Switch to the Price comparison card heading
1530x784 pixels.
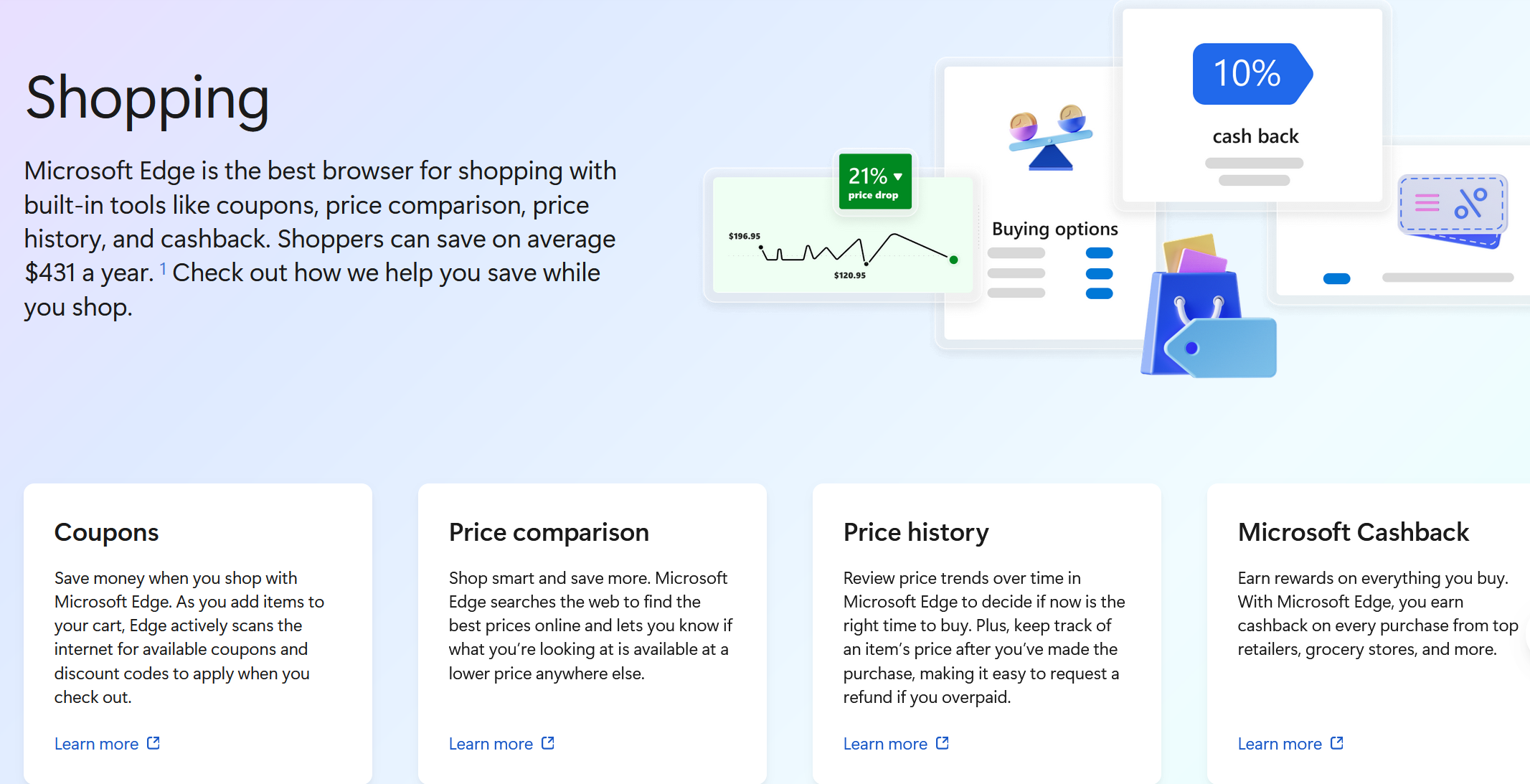tap(549, 532)
